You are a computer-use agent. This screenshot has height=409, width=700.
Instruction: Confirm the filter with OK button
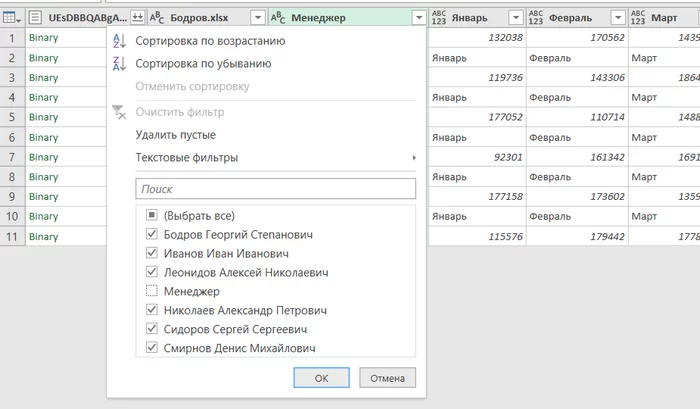[321, 378]
